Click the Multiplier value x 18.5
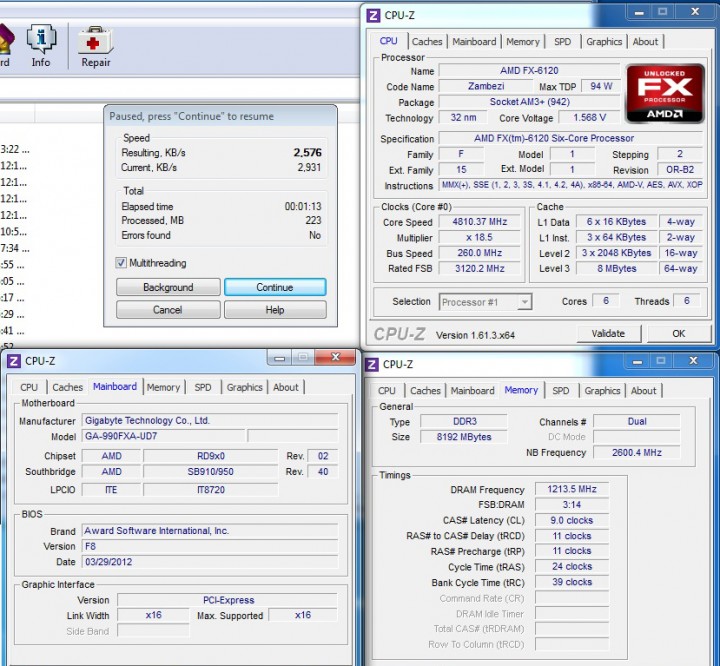 [479, 237]
